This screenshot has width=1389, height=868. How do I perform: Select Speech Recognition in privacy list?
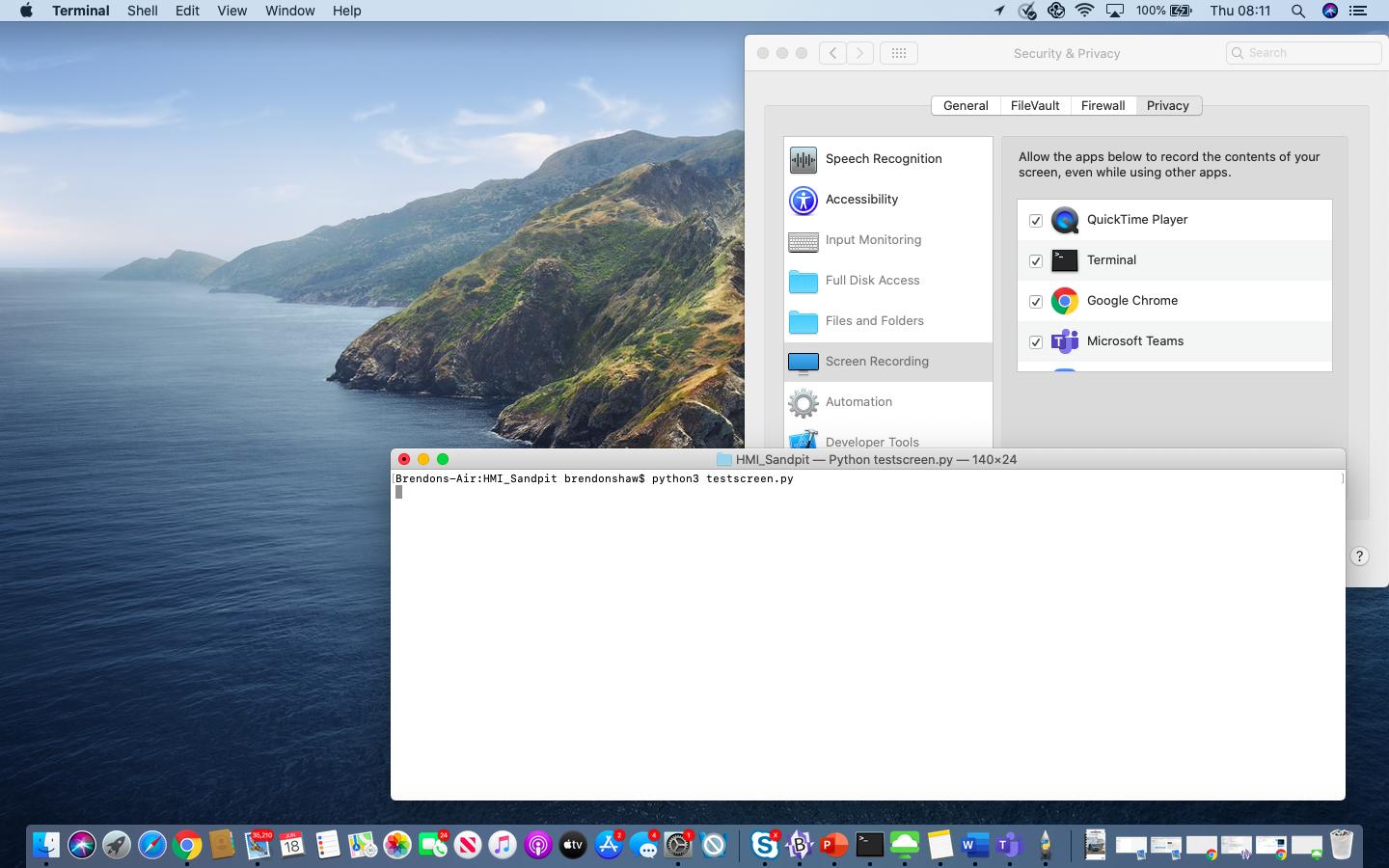tap(887, 159)
